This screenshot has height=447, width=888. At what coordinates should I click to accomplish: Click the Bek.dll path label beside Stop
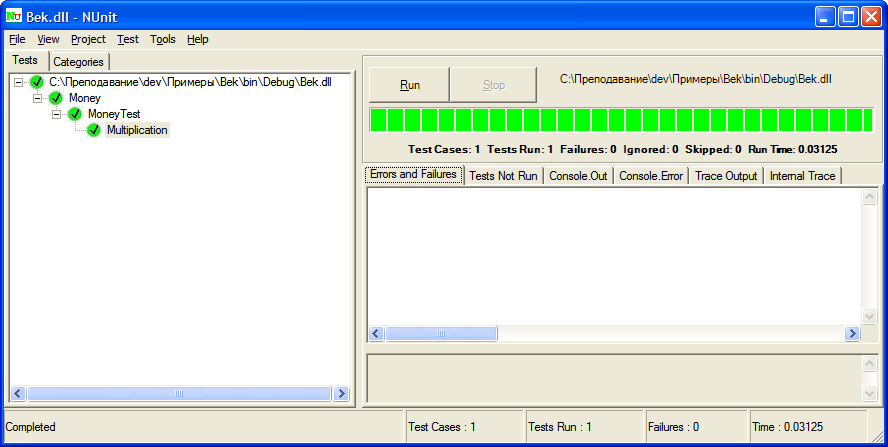[695, 79]
